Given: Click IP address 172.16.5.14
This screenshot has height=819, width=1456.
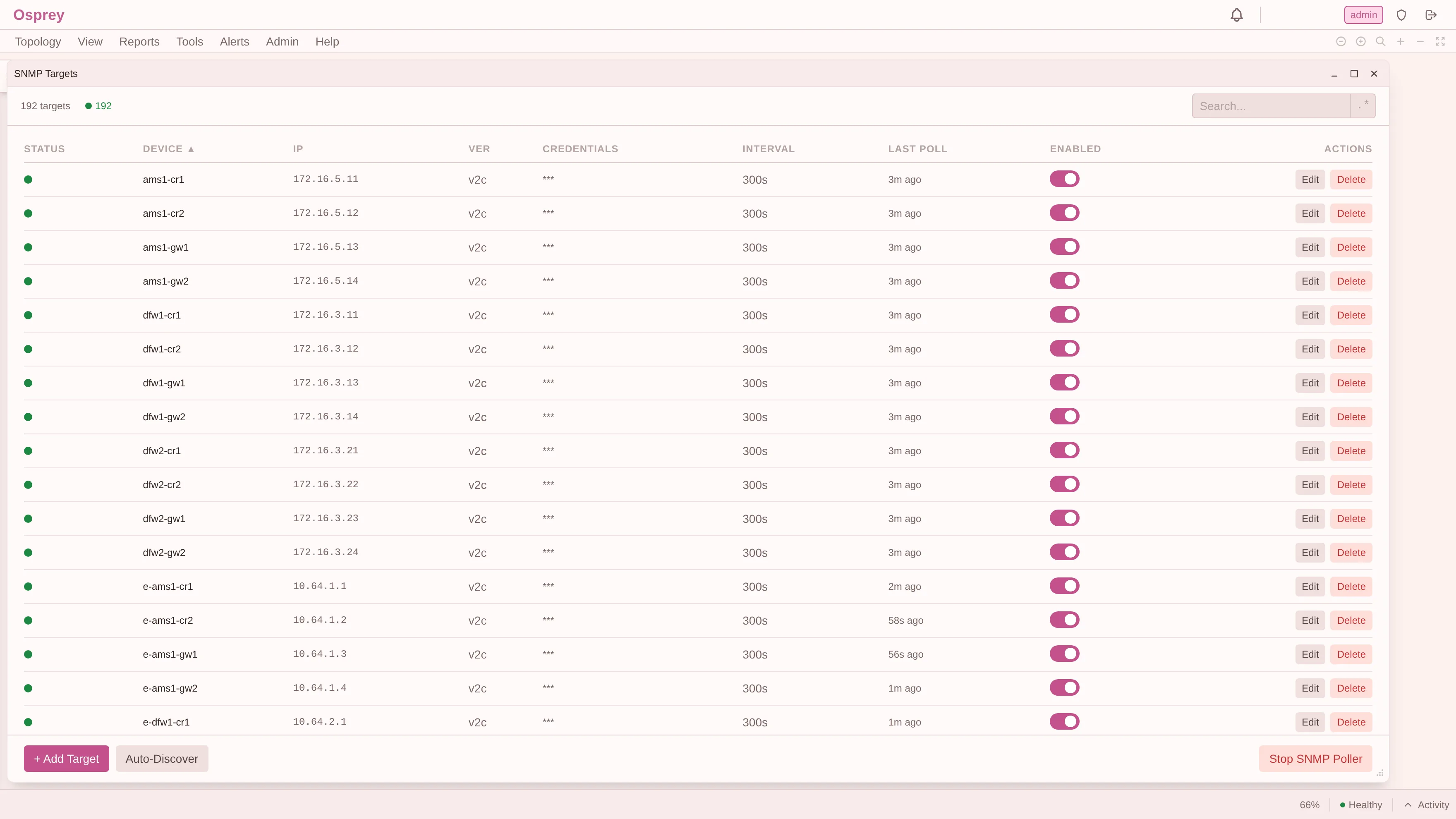Looking at the screenshot, I should coord(326,281).
